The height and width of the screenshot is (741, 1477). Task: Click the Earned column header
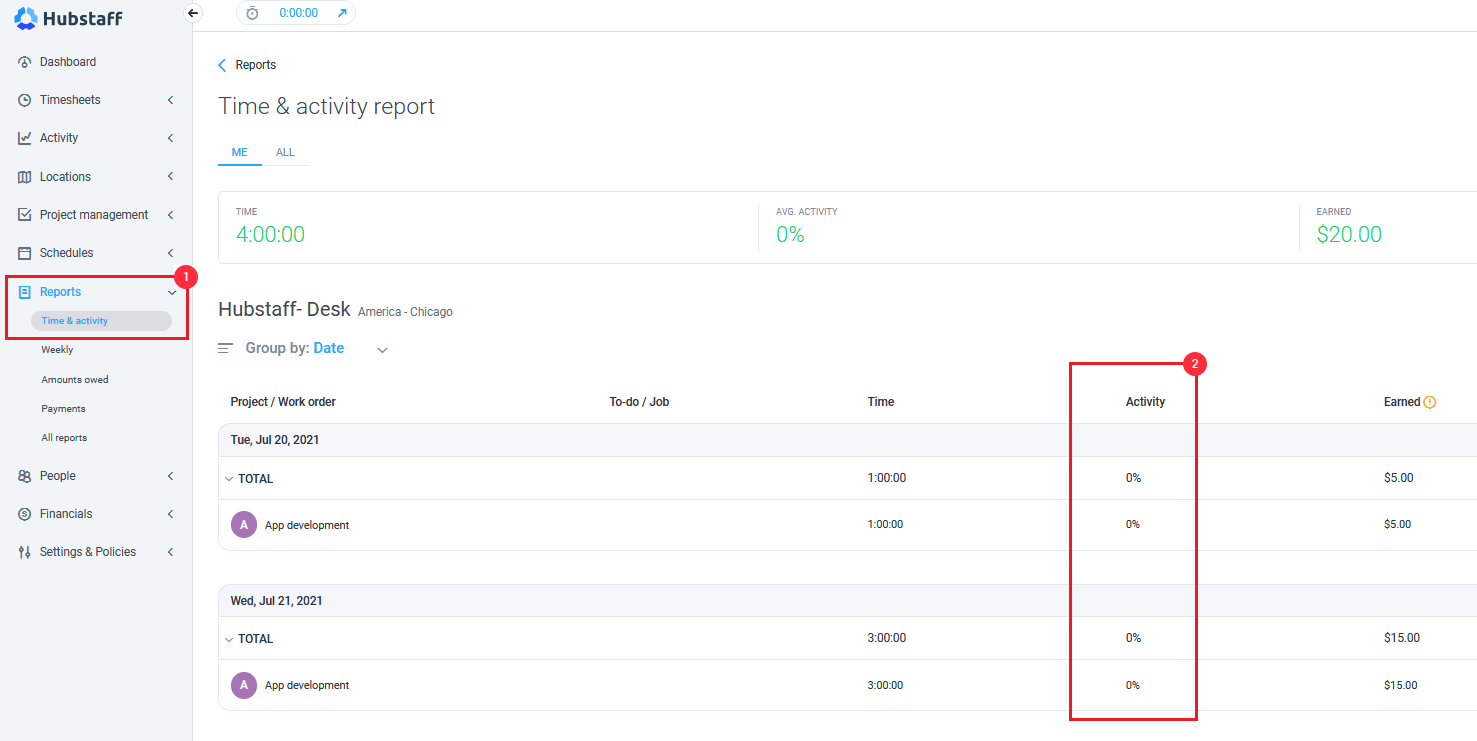pyautogui.click(x=1402, y=402)
